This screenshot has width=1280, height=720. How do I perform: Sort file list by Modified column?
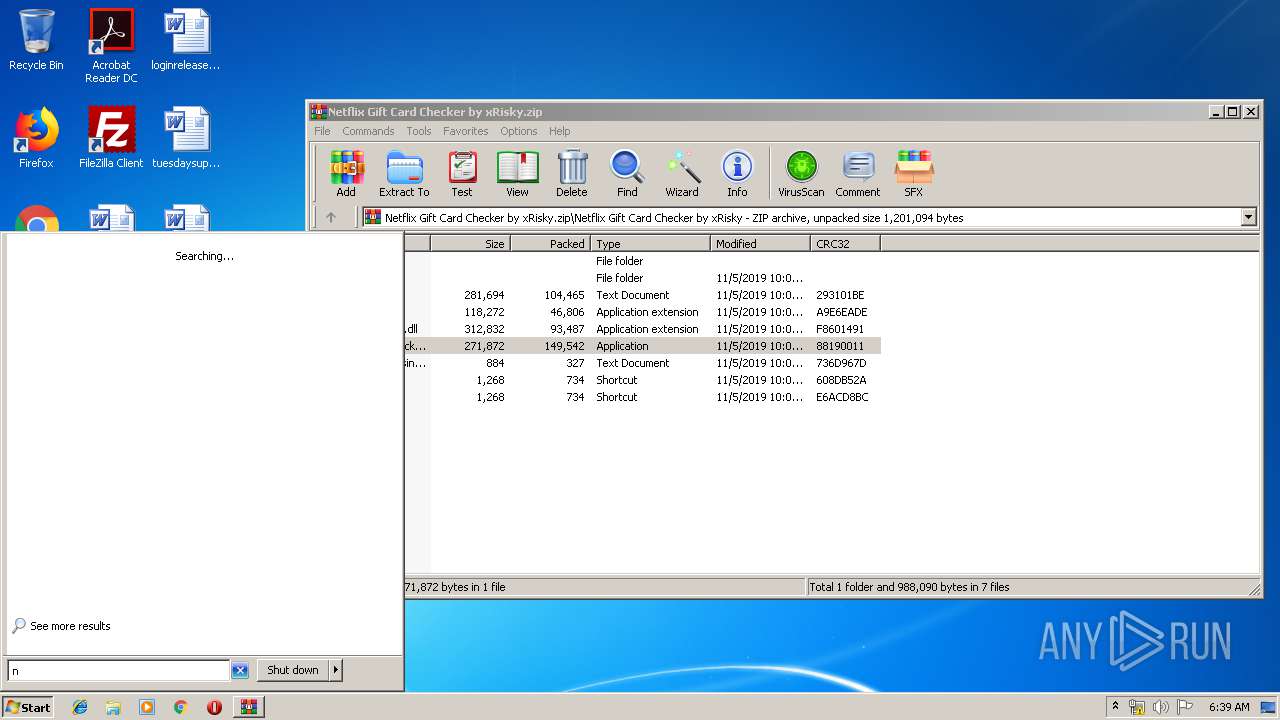[x=760, y=244]
